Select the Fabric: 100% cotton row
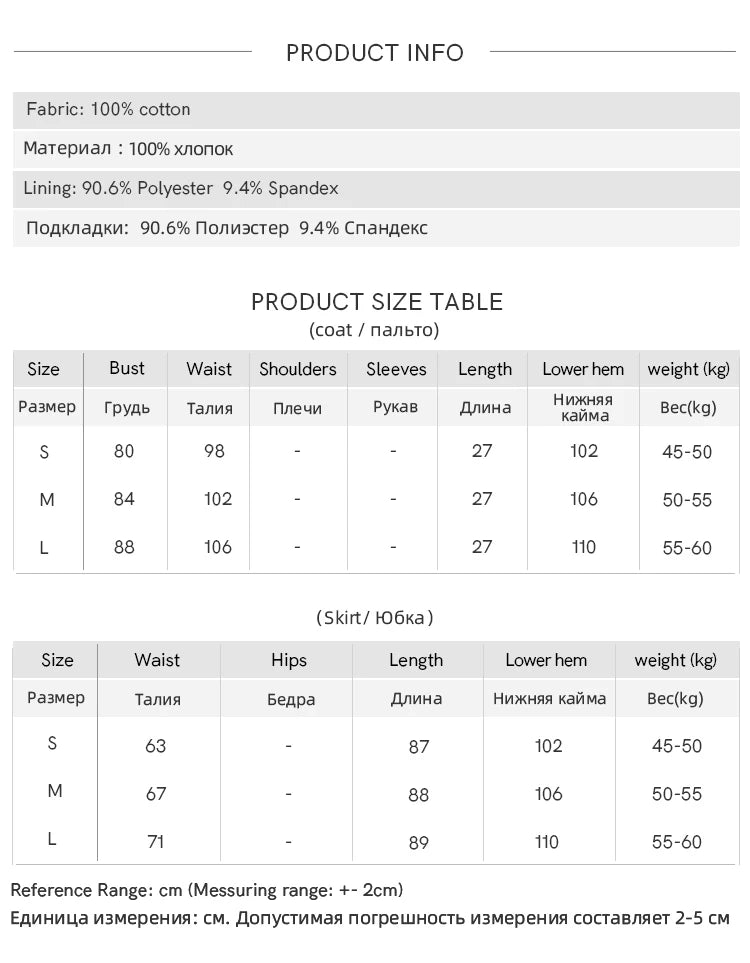The image size is (750, 963). (x=376, y=110)
